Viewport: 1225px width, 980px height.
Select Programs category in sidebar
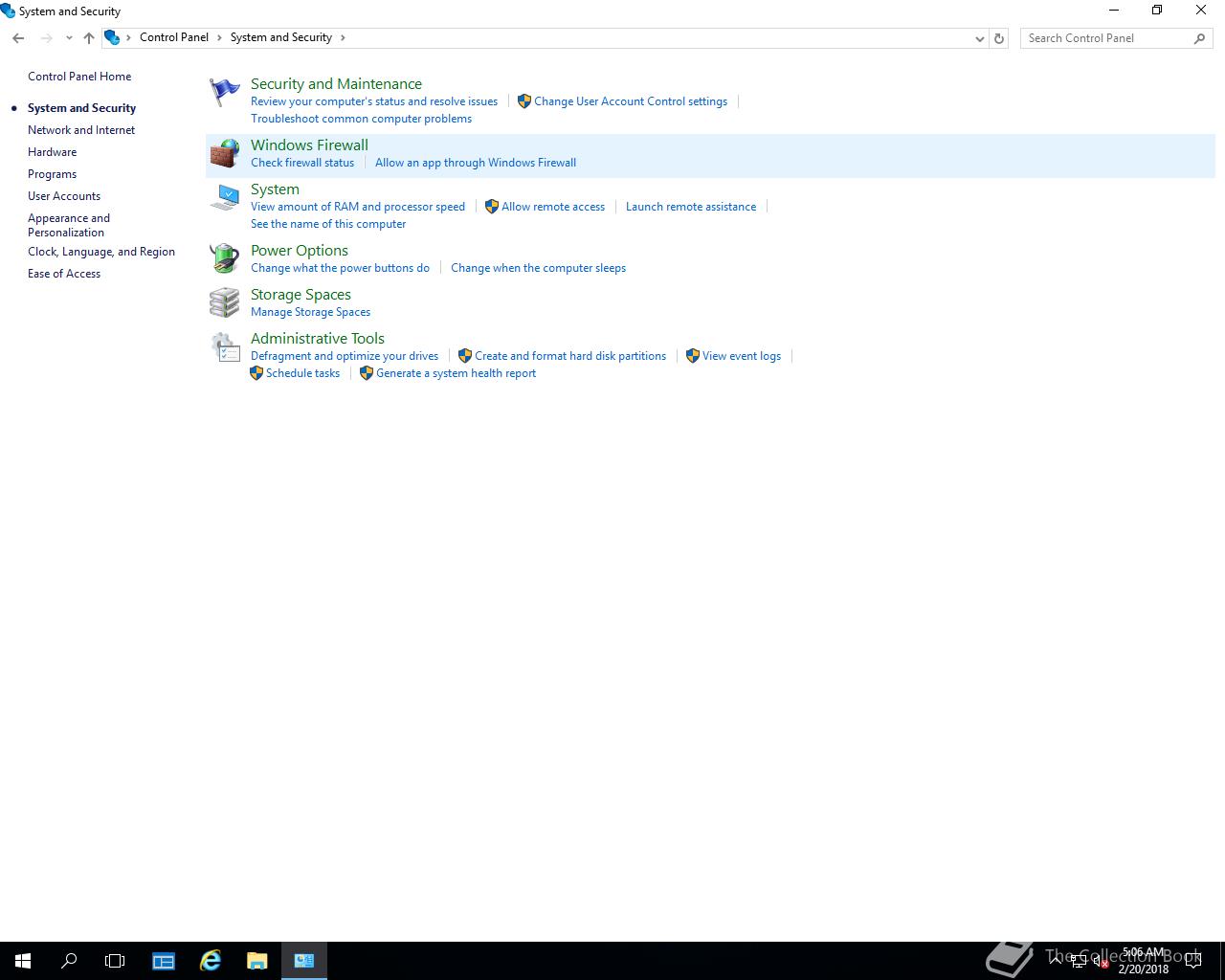tap(52, 174)
